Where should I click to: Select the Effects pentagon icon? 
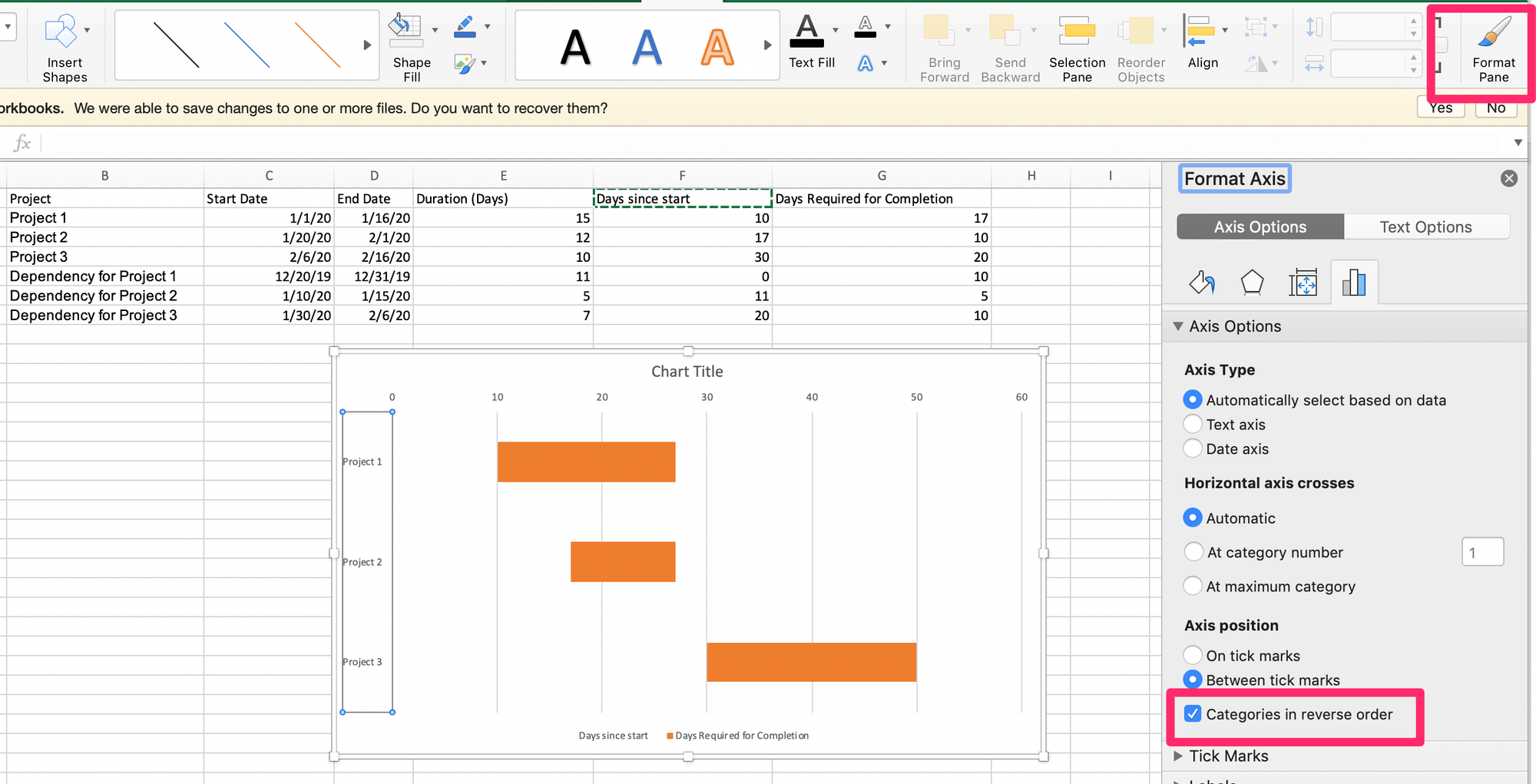click(x=1252, y=283)
